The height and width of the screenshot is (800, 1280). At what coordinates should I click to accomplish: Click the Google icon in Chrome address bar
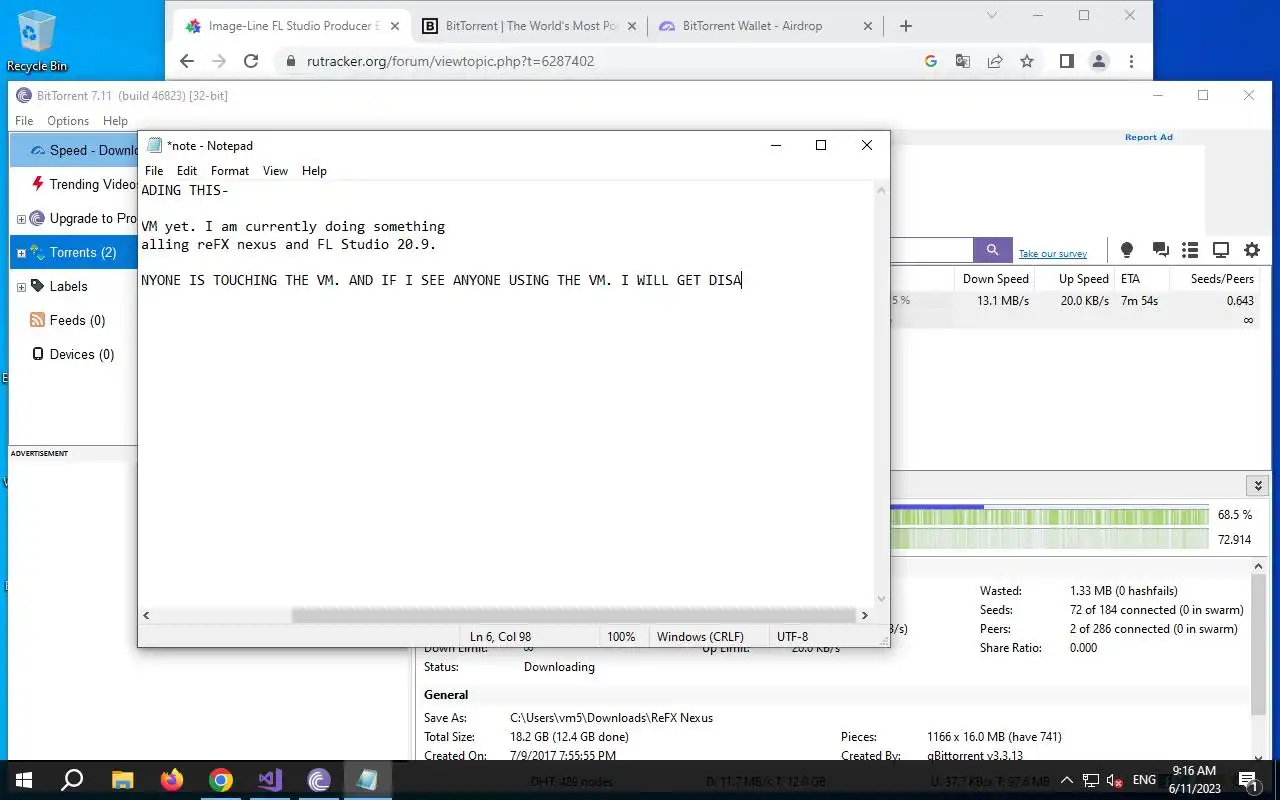point(930,61)
